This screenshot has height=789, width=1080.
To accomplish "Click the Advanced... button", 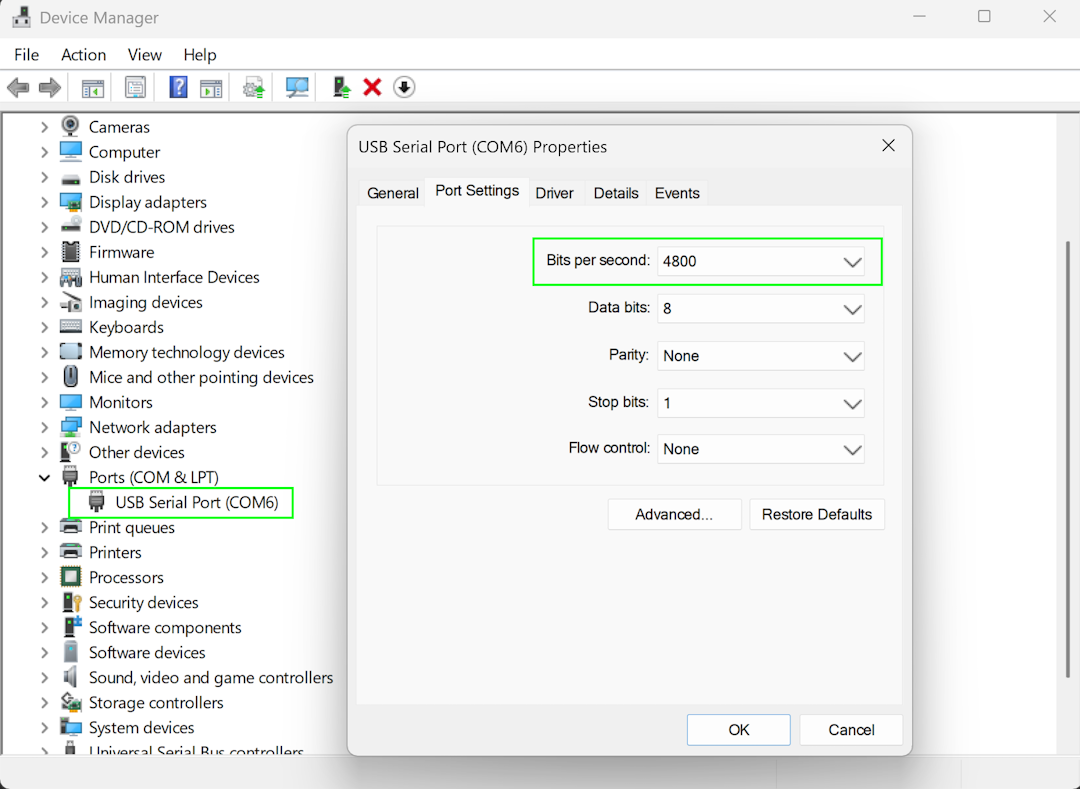I will [674, 515].
